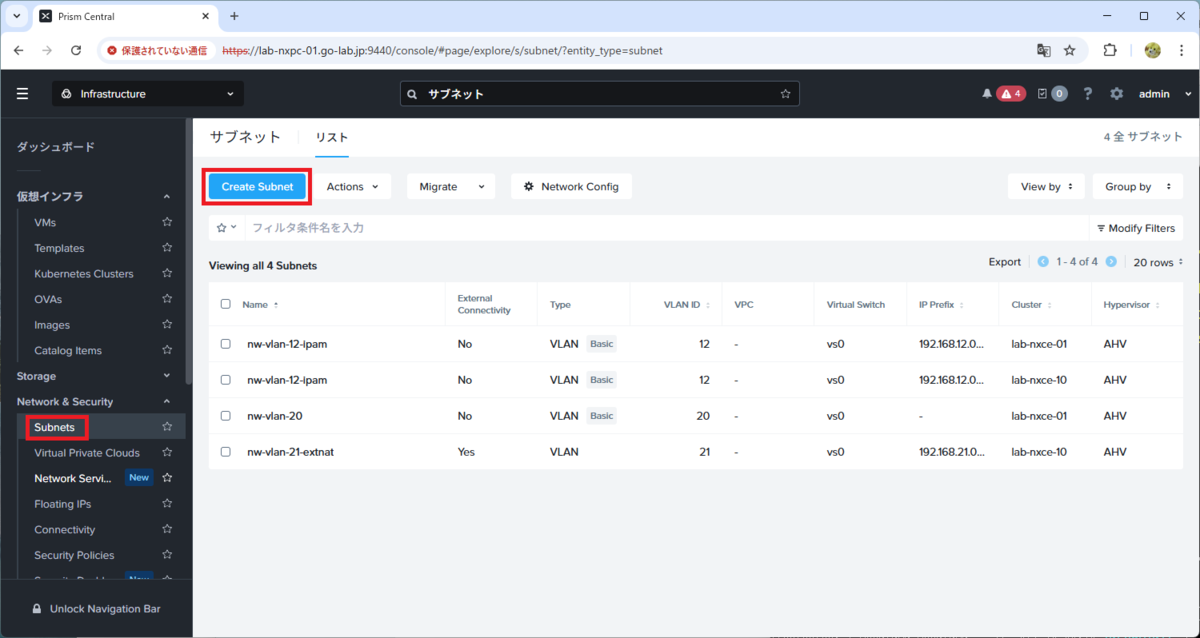Open the nw-vlan-21-extnat subnet
Viewport: 1200px width, 638px height.
click(290, 452)
